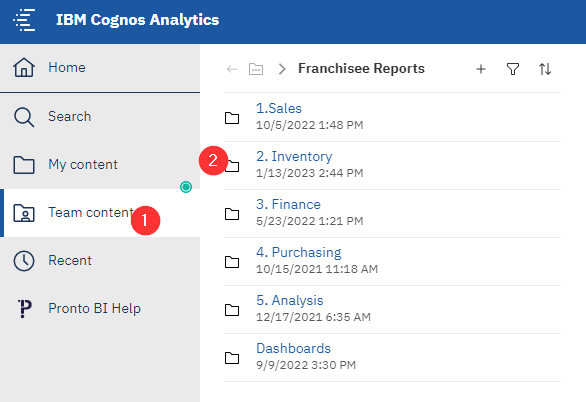Open the Dashboards folder
This screenshot has height=402, width=586.
click(293, 349)
